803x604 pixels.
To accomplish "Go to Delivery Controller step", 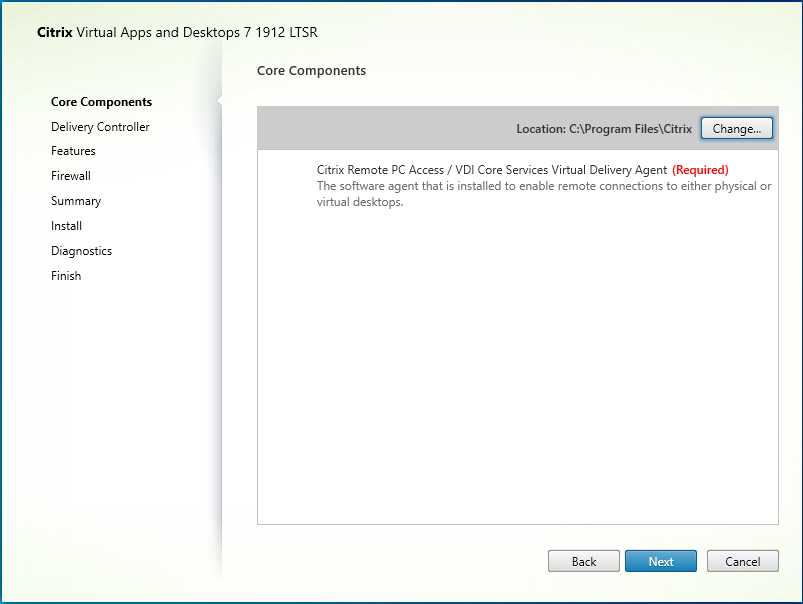I will coord(100,127).
